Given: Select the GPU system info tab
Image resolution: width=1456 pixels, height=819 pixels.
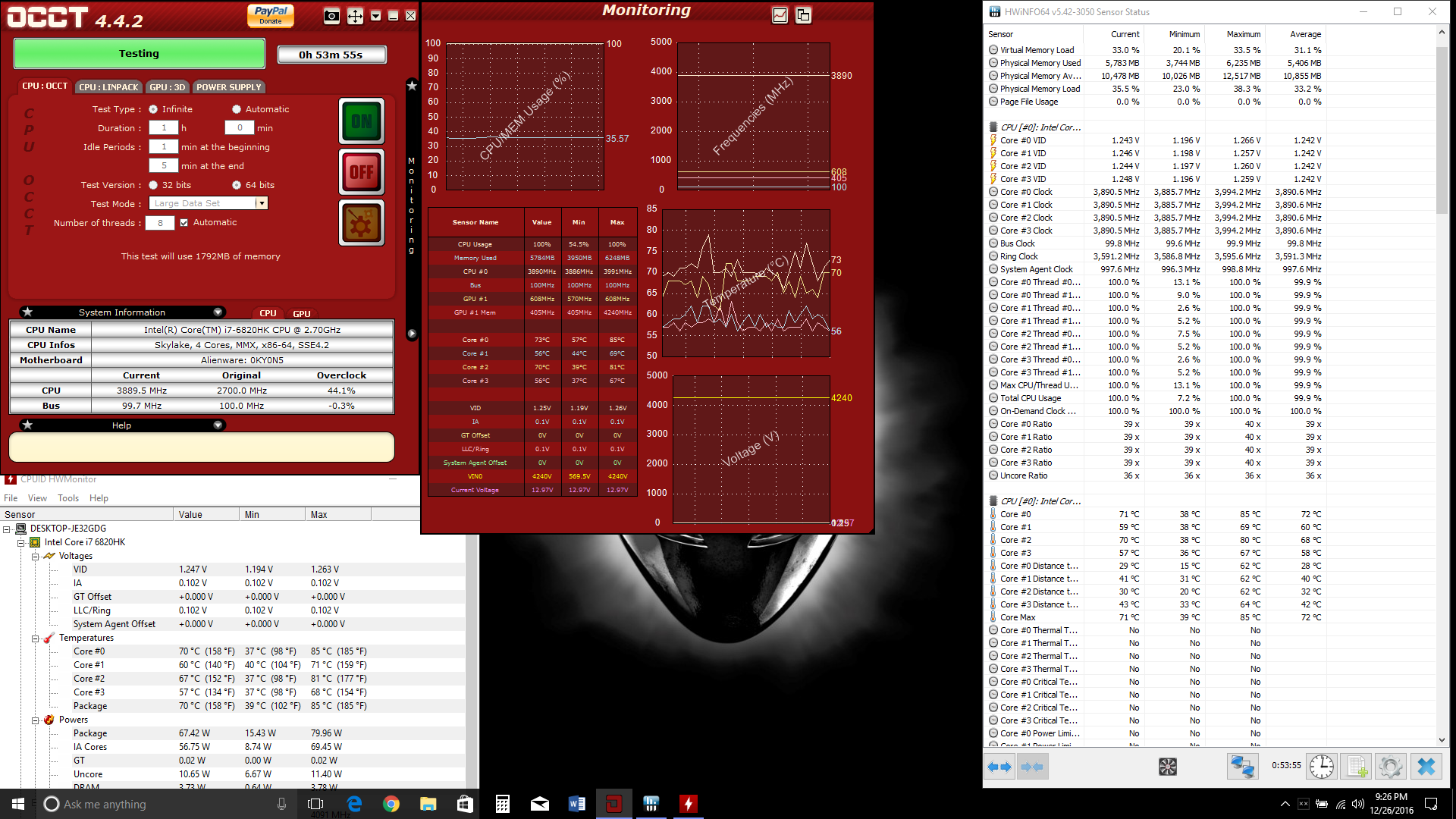Looking at the screenshot, I should tap(302, 313).
